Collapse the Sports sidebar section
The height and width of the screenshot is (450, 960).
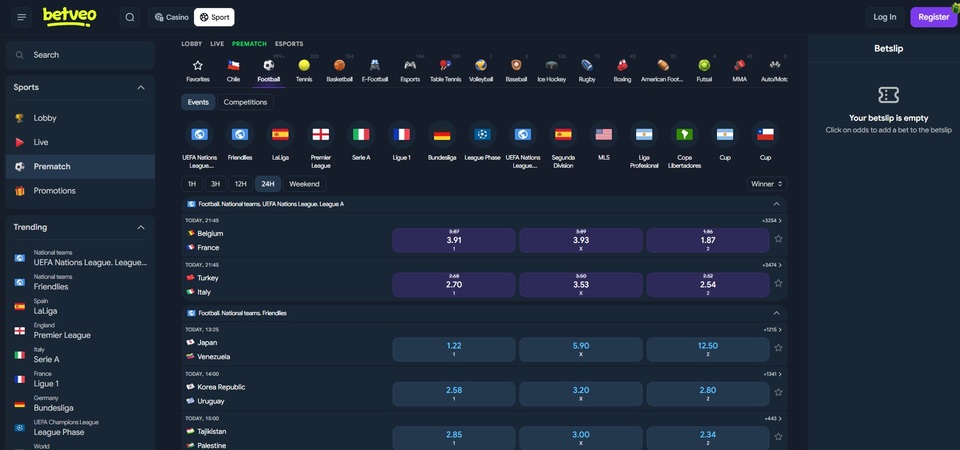[x=141, y=88]
